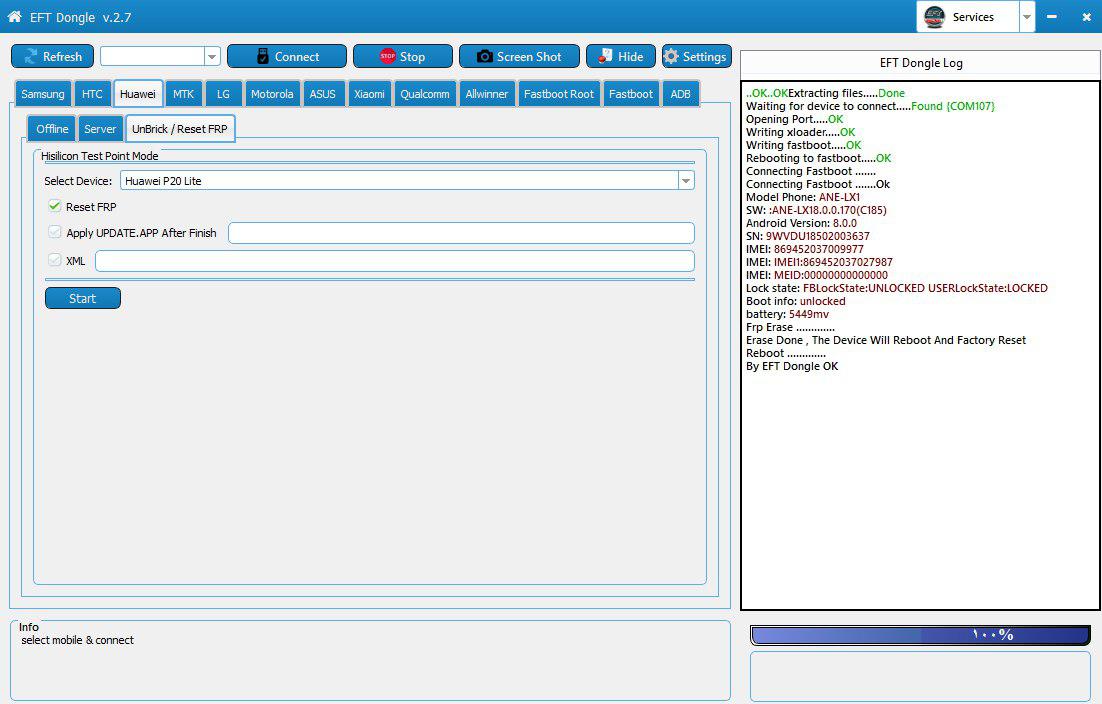The height and width of the screenshot is (704, 1102).
Task: Click the 'Writing xloader.....OK' log line
Action: 800,132
